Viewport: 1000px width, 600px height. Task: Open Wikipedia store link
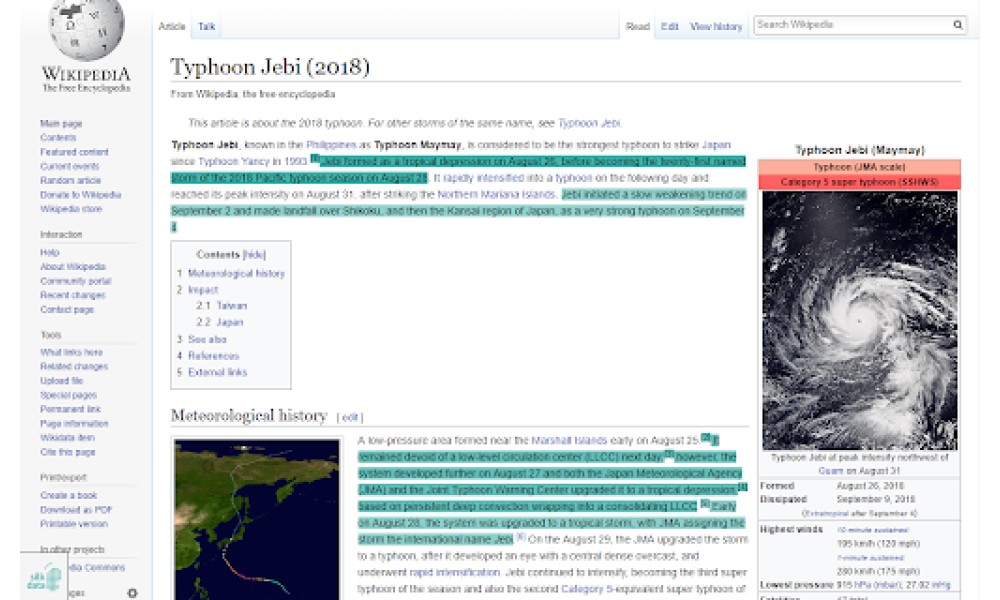point(71,209)
